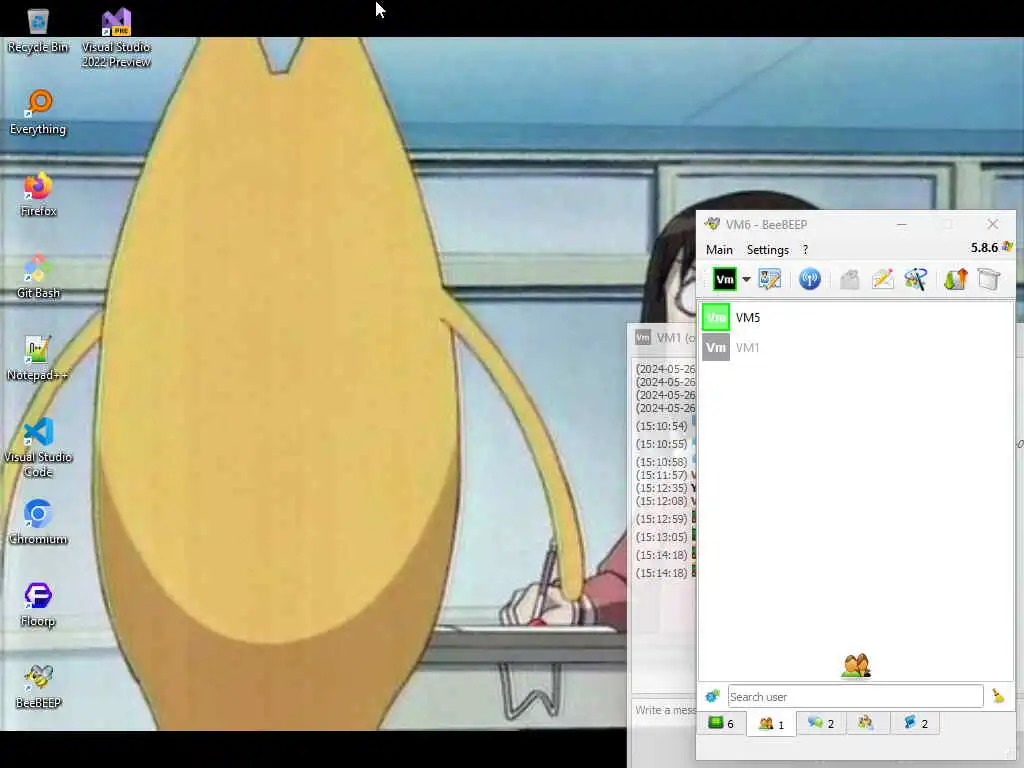Click the 5.8.6 version label
The width and height of the screenshot is (1024, 768).
(984, 248)
